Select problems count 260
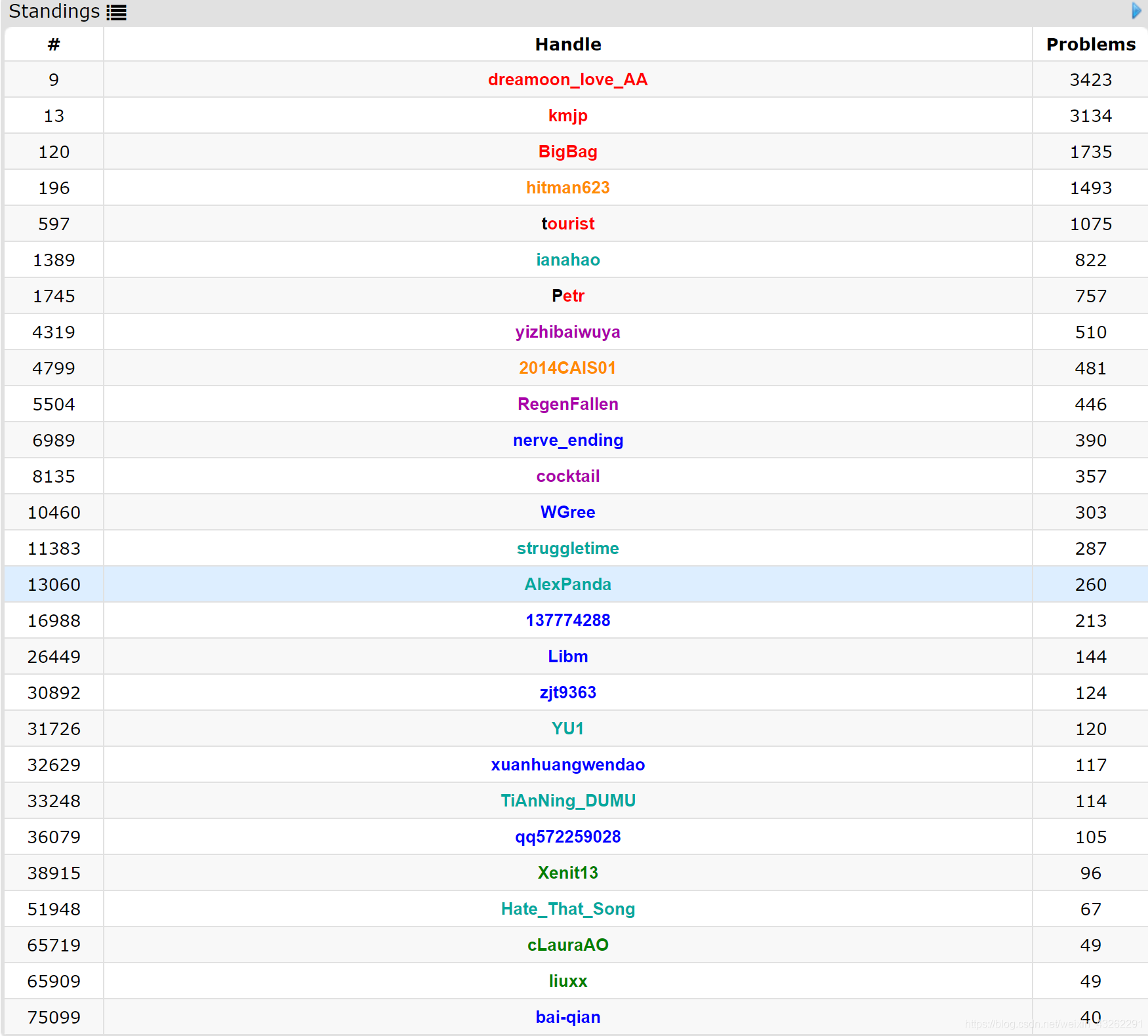This screenshot has width=1148, height=1036. (1090, 585)
